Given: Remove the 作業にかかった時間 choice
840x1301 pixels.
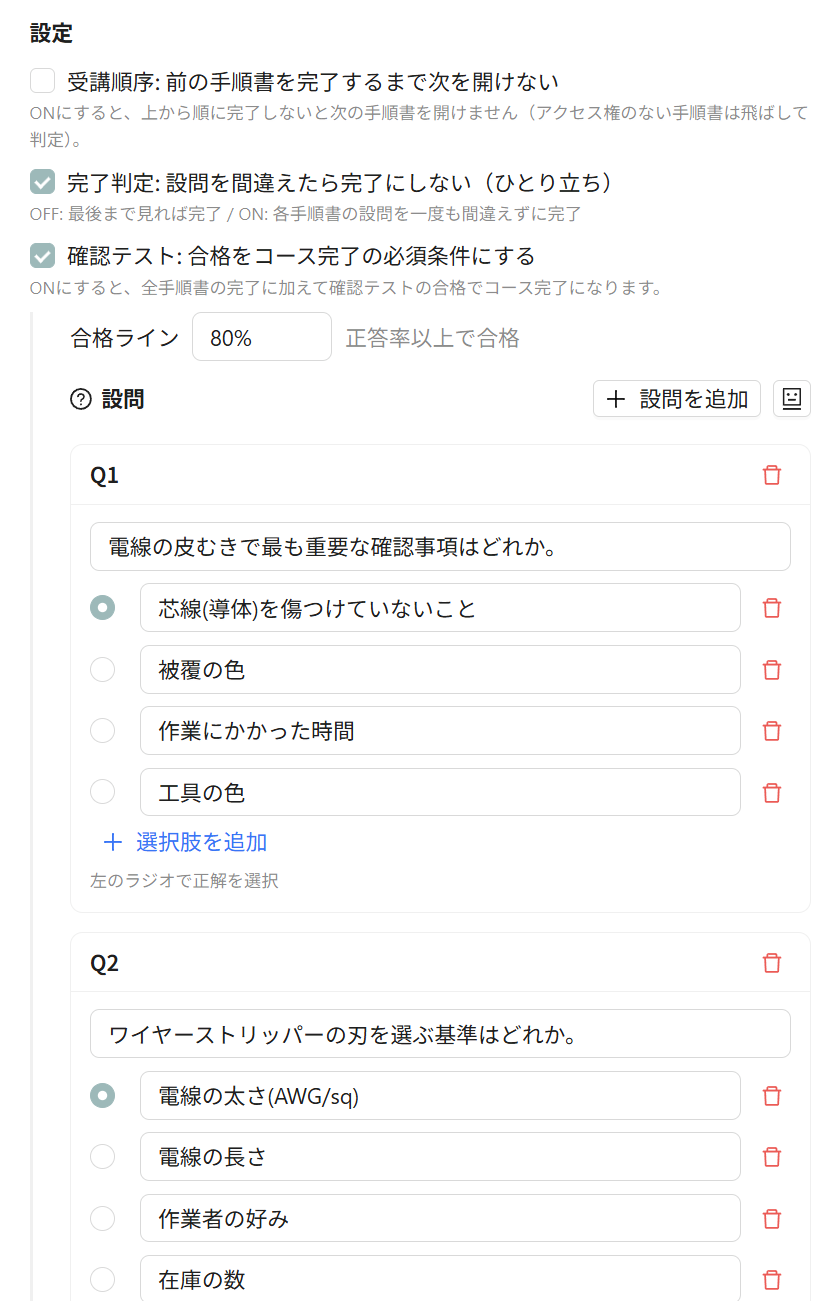Looking at the screenshot, I should (x=771, y=731).
